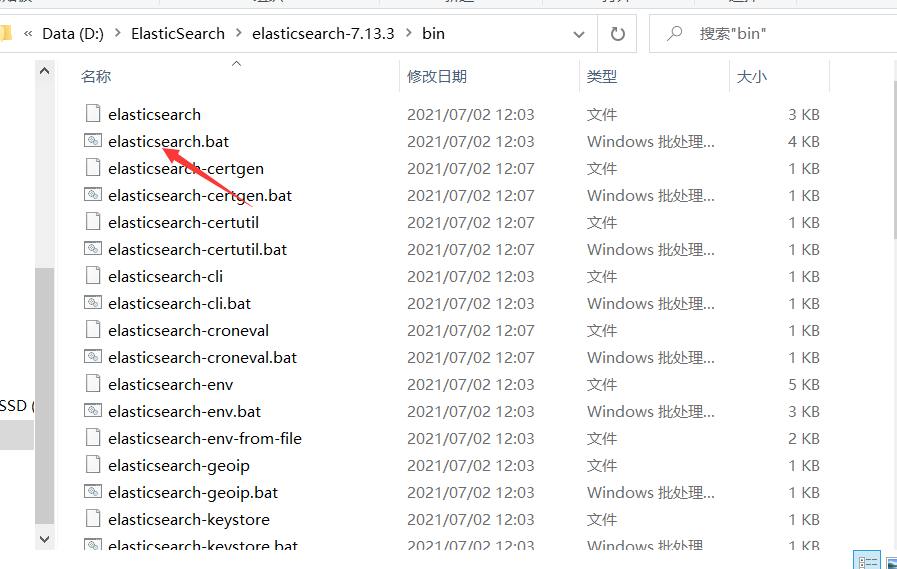897x569 pixels.
Task: Click the elasticsearch file icon
Action: point(93,113)
